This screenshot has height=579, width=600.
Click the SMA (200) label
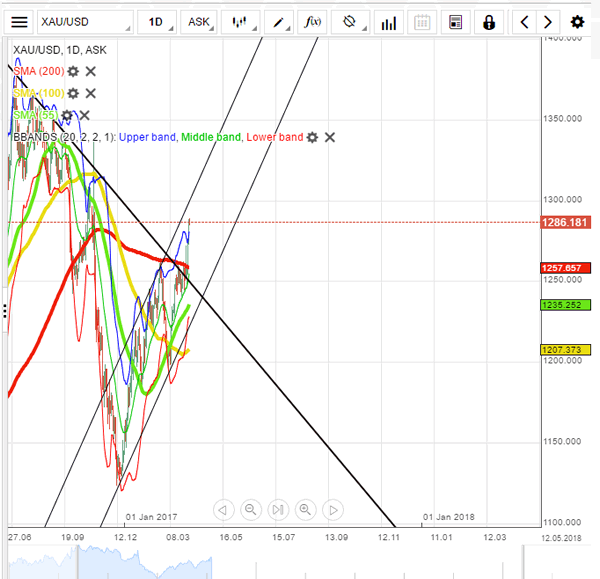click(x=39, y=71)
